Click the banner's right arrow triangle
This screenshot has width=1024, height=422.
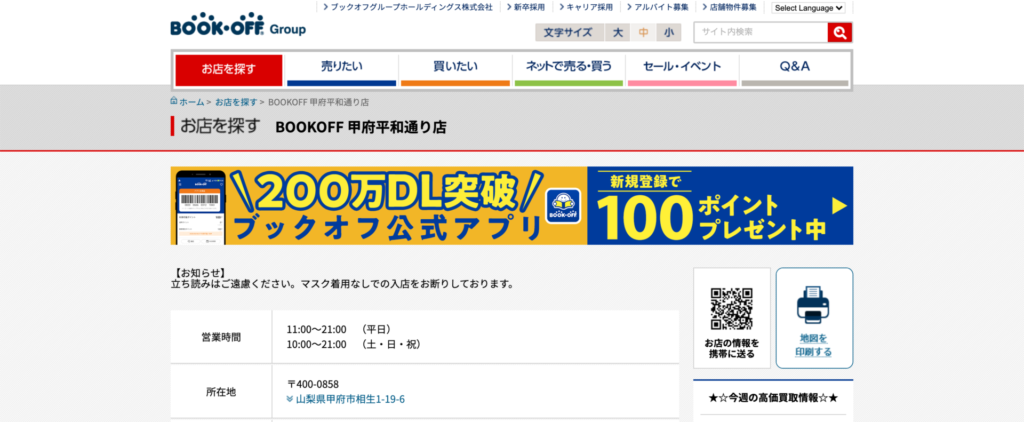pos(839,206)
